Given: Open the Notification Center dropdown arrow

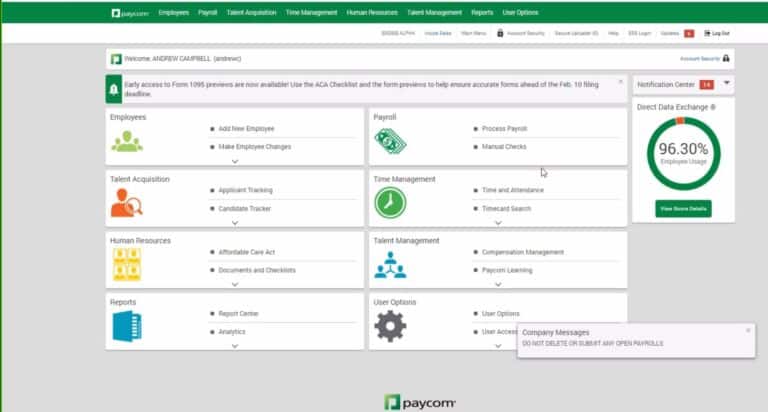Looking at the screenshot, I should tap(726, 84).
